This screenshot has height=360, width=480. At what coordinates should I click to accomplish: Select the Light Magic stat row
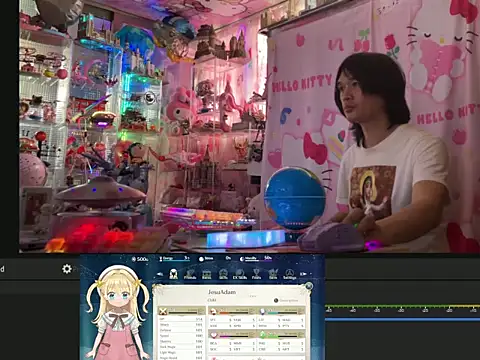pos(181,352)
